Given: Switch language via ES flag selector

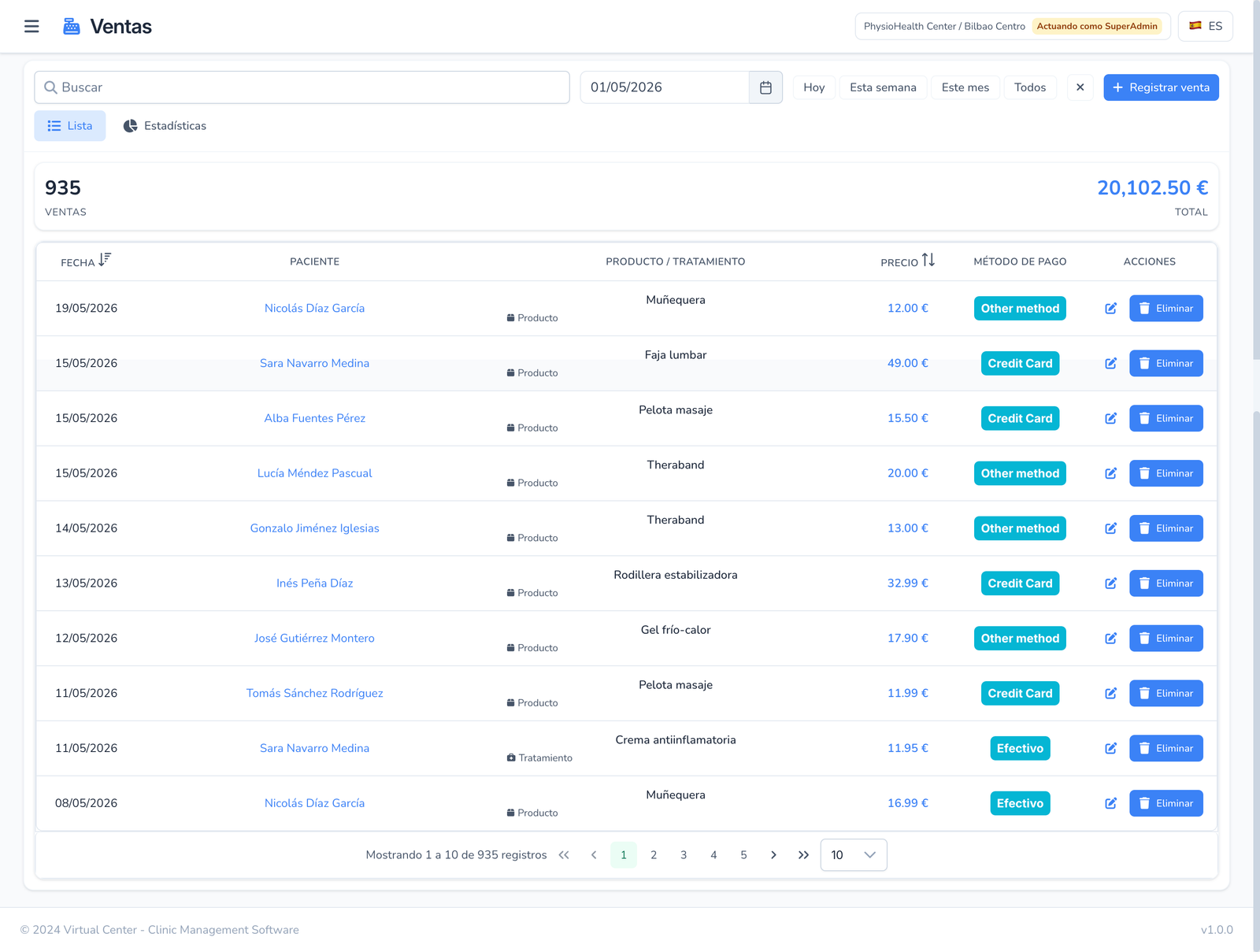Looking at the screenshot, I should [1206, 26].
